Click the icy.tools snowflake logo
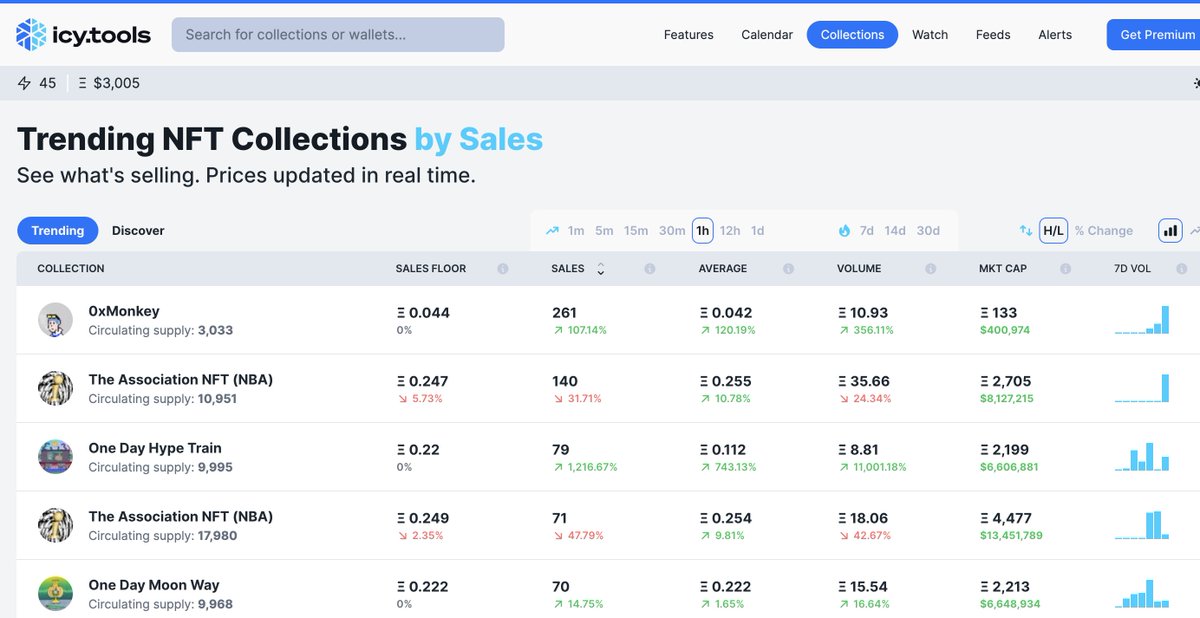 [31, 35]
